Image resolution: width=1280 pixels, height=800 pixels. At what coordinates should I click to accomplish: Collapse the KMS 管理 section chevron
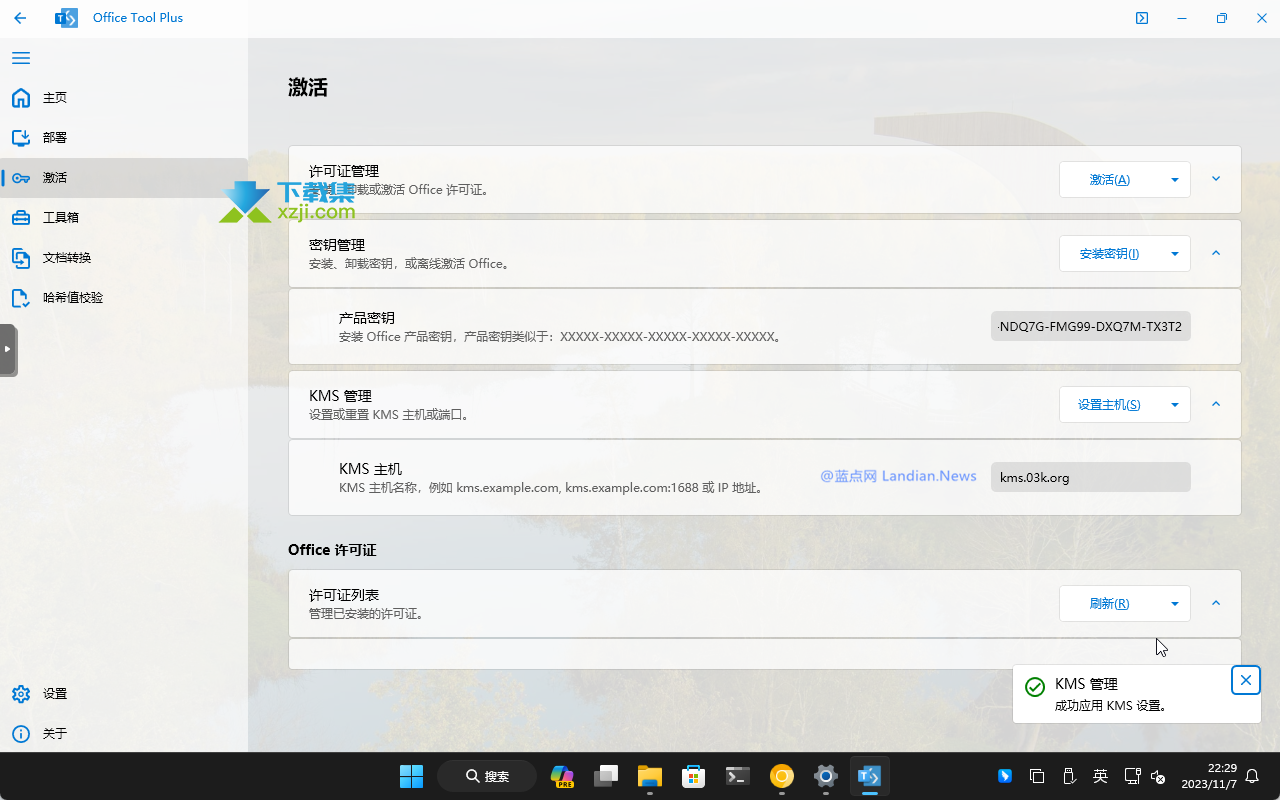pyautogui.click(x=1216, y=404)
